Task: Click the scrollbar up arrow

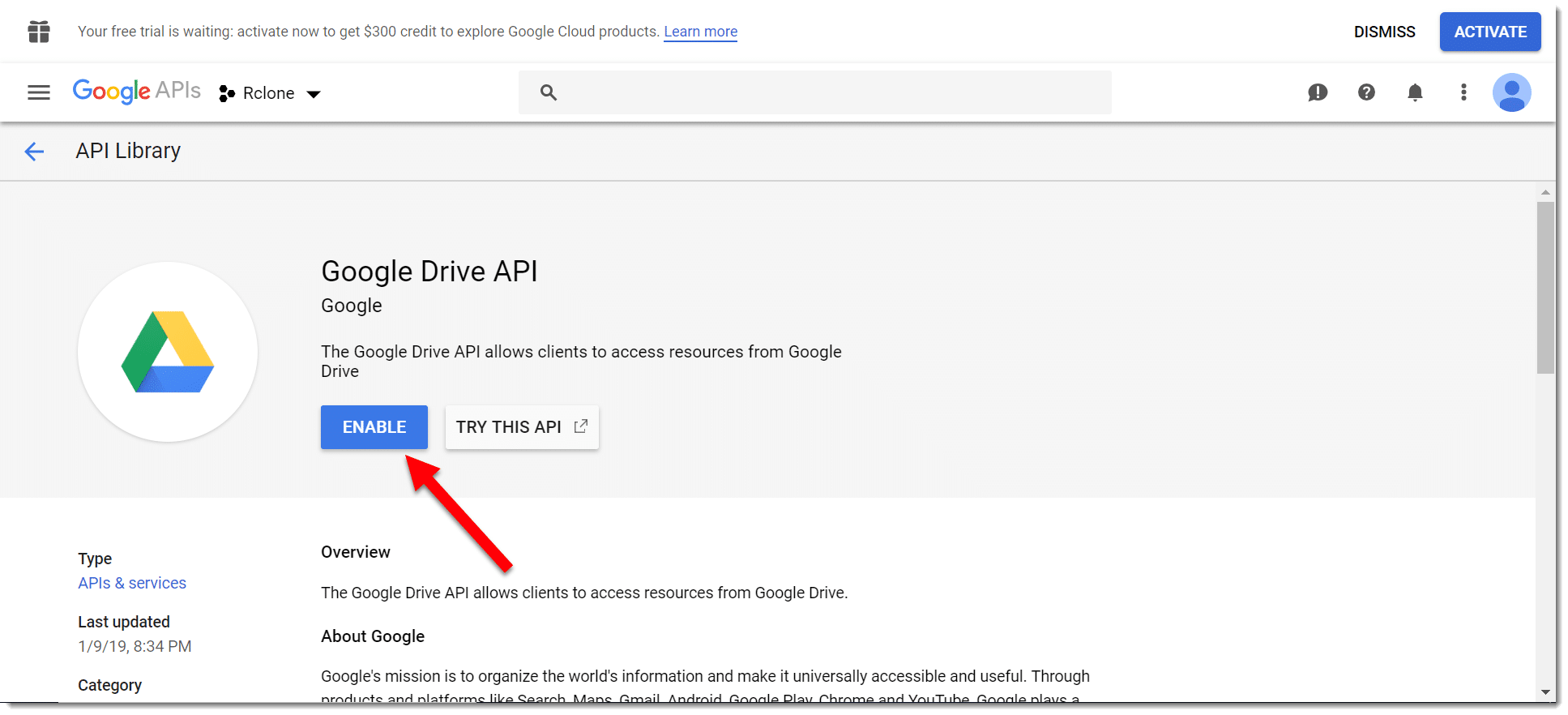Action: [1545, 192]
